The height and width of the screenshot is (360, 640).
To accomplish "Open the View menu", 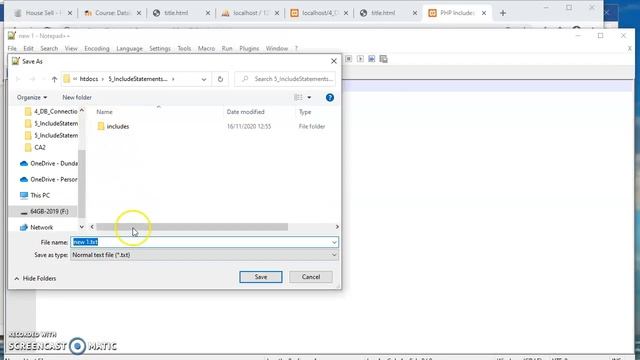I will click(x=71, y=49).
